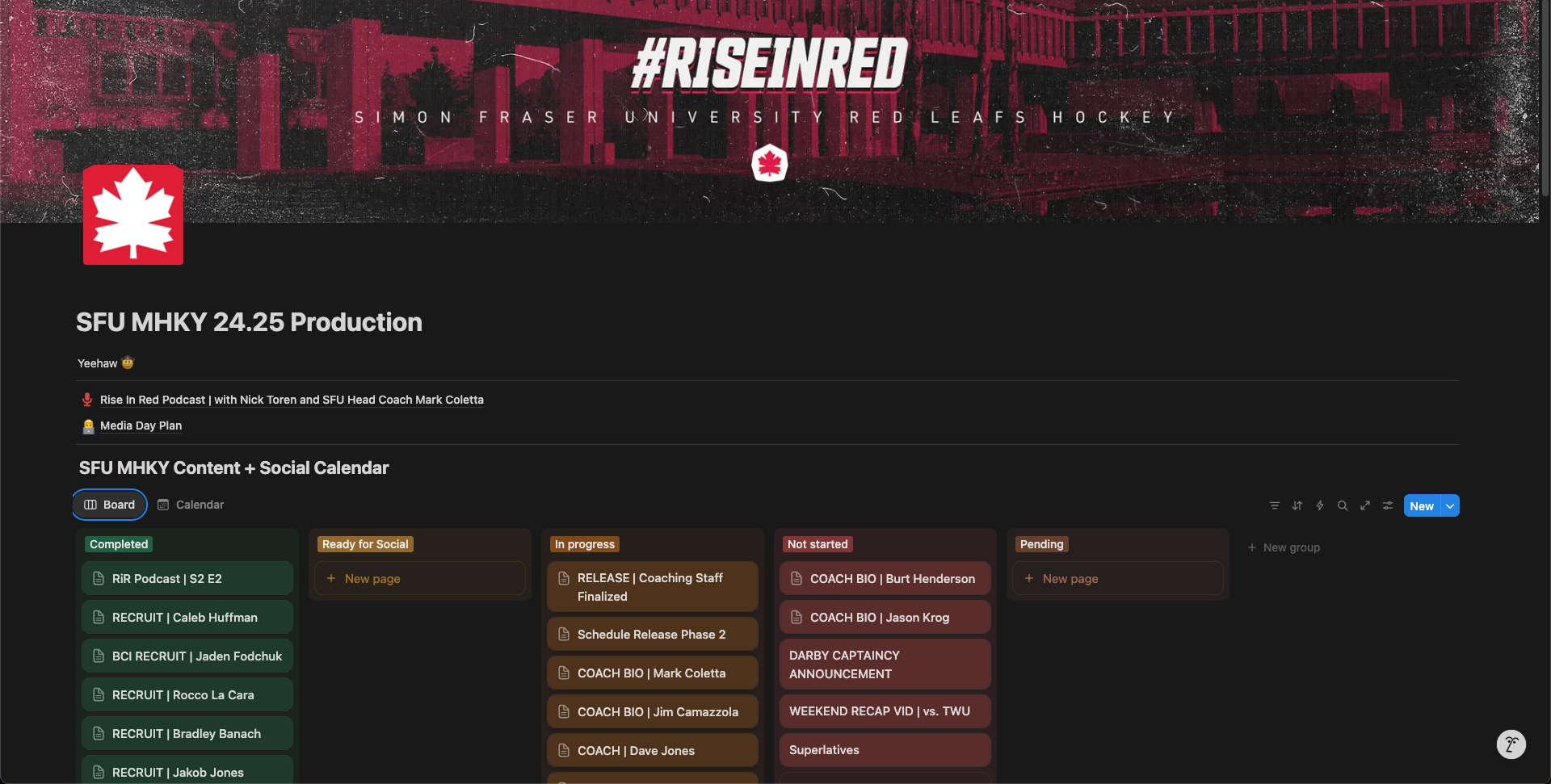Click page icon on Schedule Release Phase 2 card
The width and height of the screenshot is (1551, 784).
pos(564,634)
